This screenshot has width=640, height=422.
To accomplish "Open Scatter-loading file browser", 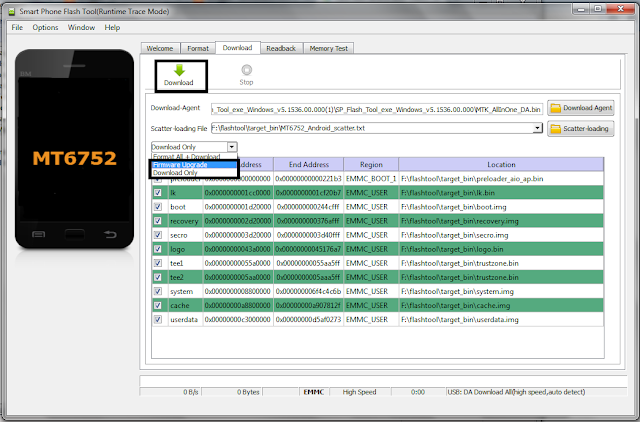I will [x=580, y=129].
